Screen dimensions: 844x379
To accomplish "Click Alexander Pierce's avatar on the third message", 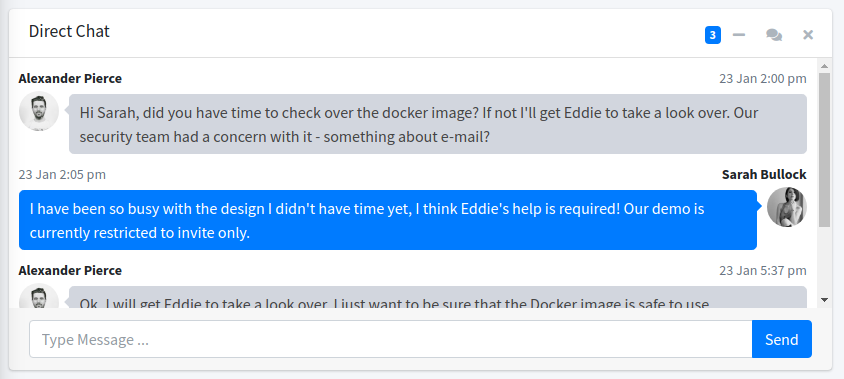I will tap(39, 296).
